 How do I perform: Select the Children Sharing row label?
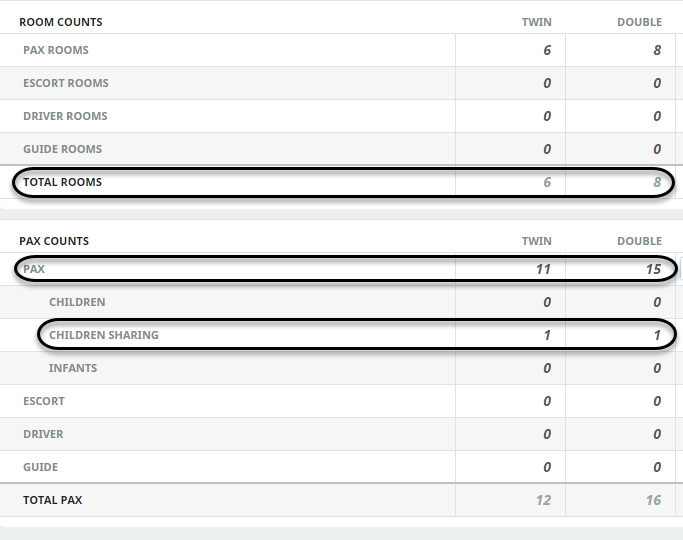point(104,335)
